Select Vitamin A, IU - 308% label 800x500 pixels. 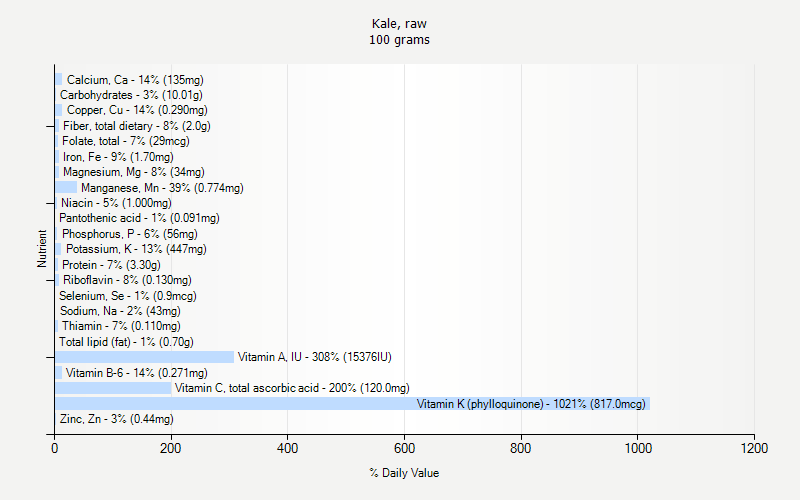315,357
